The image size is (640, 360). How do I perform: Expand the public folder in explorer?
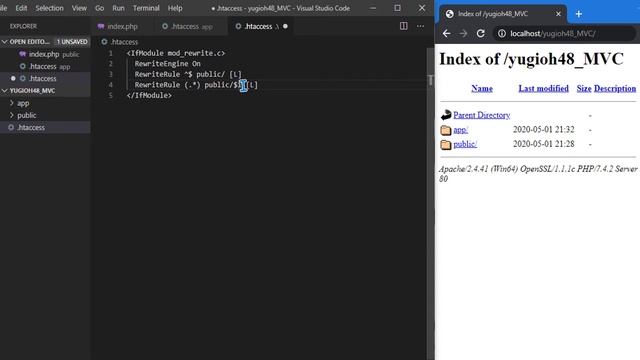12,115
